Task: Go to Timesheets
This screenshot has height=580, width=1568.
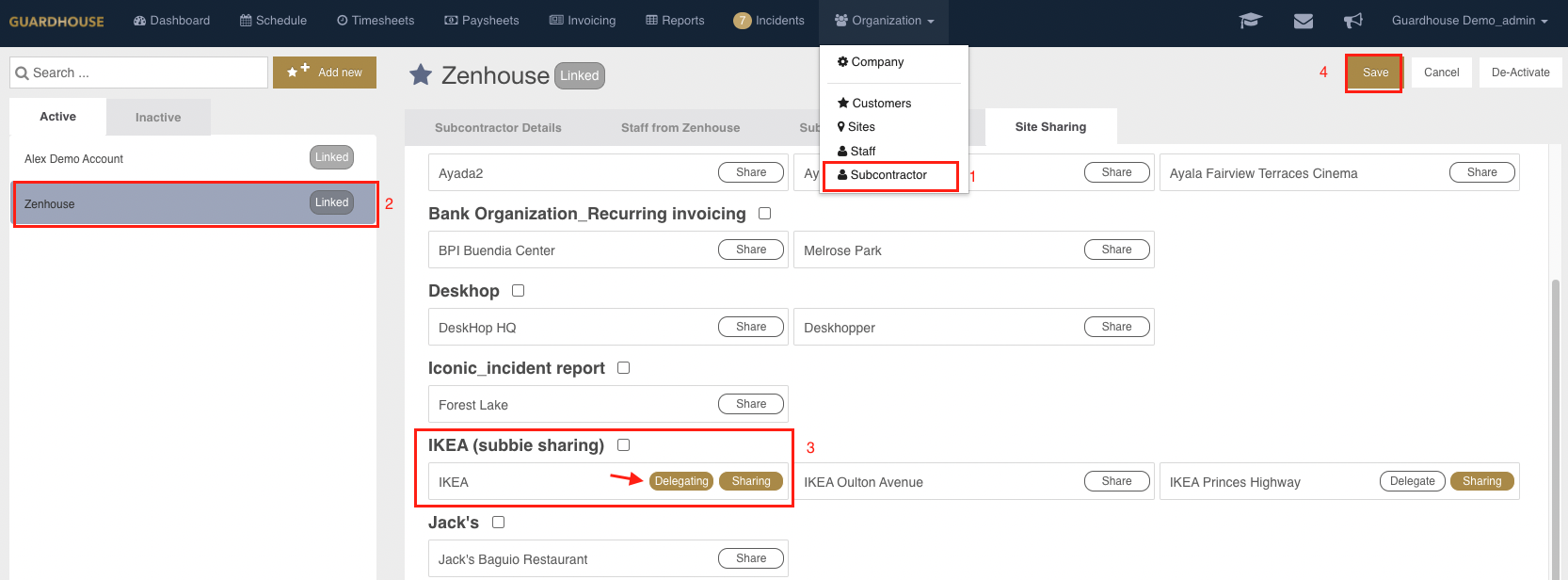Action: [376, 21]
